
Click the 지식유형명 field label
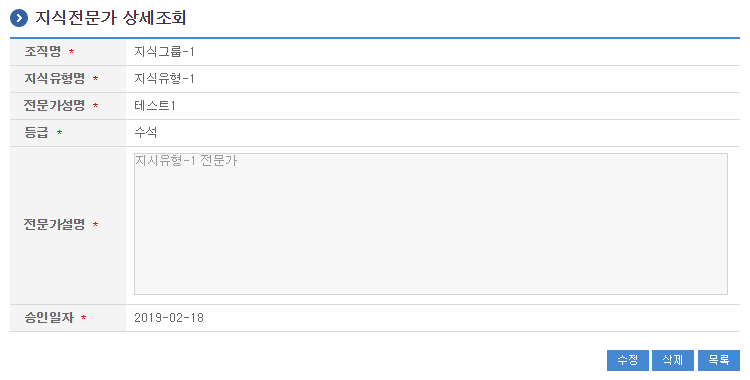pyautogui.click(x=55, y=78)
